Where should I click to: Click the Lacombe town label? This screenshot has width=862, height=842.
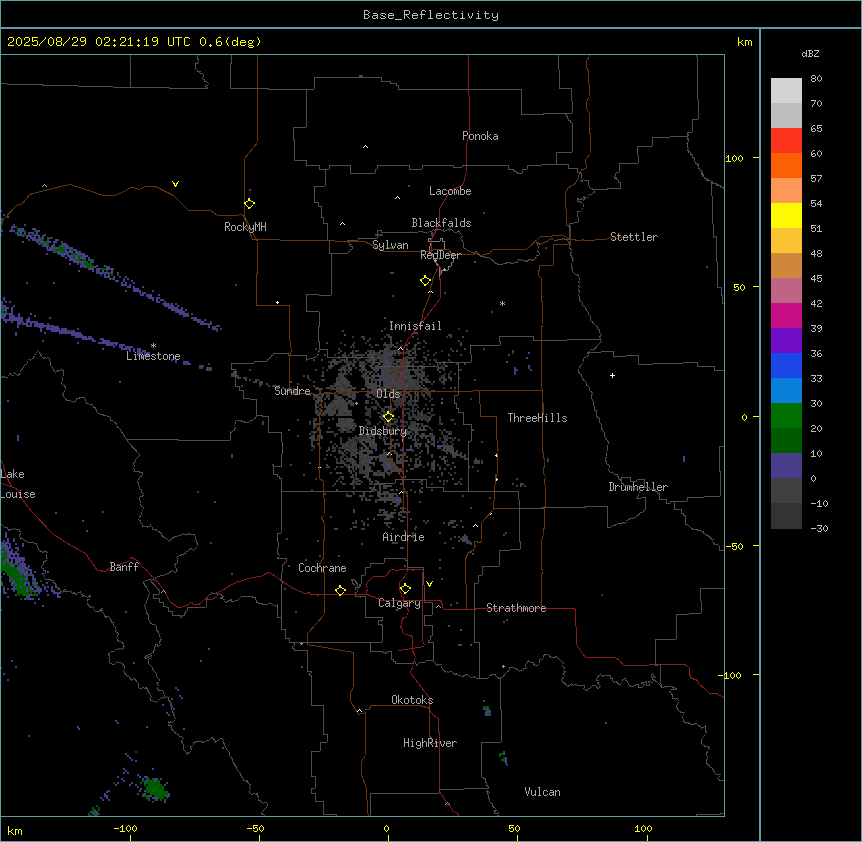[450, 191]
